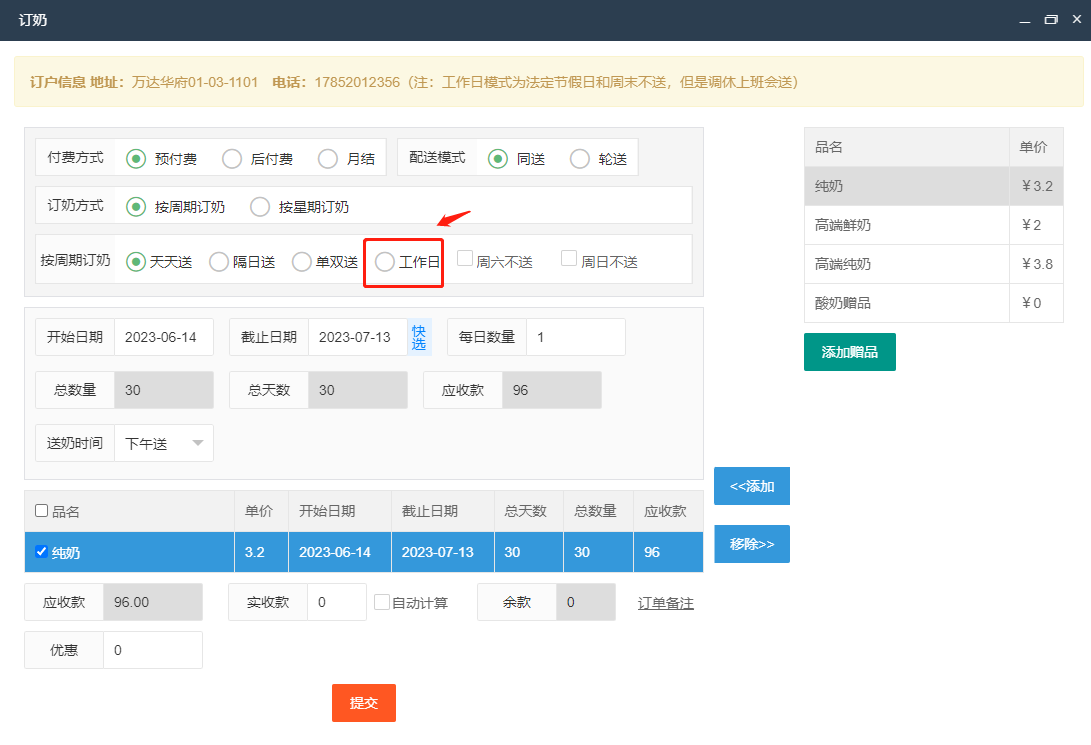Viewport: 1091px width, 745px height.
Task: Toggle the 品名 header select-all checkbox
Action: (41, 511)
